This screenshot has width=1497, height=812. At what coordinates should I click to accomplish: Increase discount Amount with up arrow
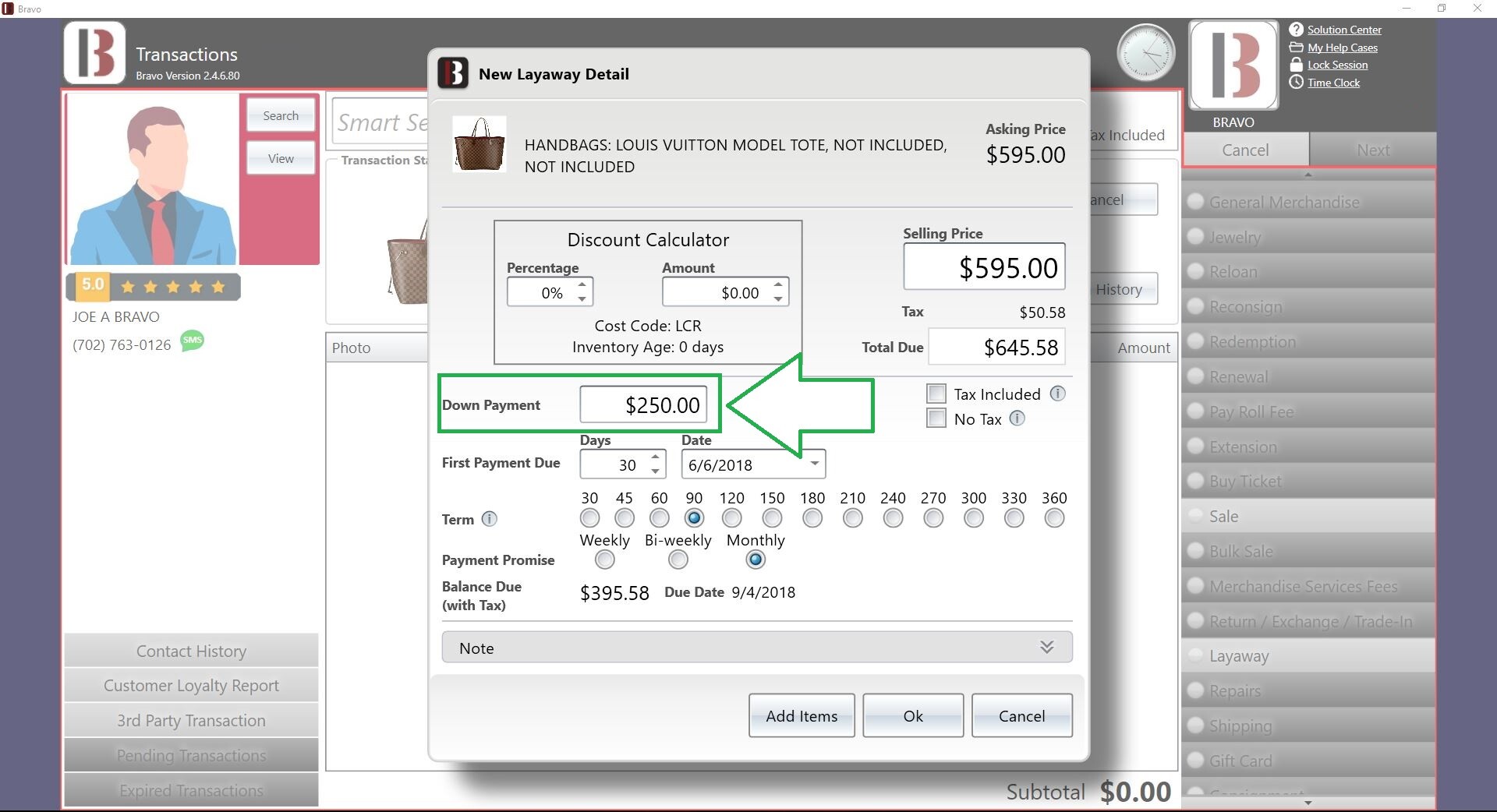777,284
